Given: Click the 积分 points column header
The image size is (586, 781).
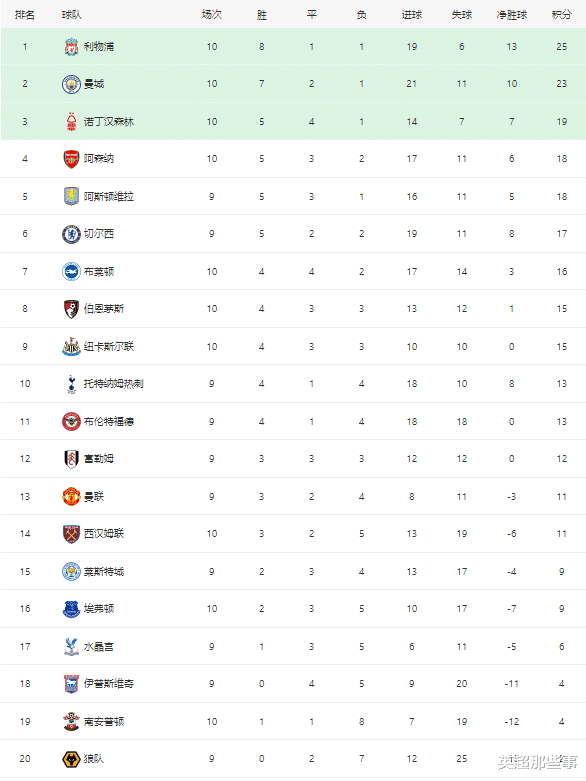Looking at the screenshot, I should pos(561,15).
